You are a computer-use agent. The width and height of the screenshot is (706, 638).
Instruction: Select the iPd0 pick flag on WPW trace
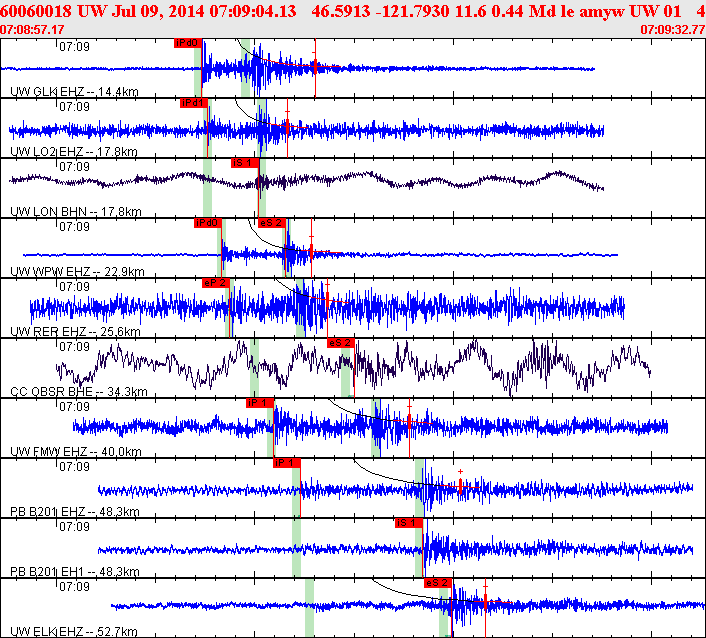pos(208,223)
